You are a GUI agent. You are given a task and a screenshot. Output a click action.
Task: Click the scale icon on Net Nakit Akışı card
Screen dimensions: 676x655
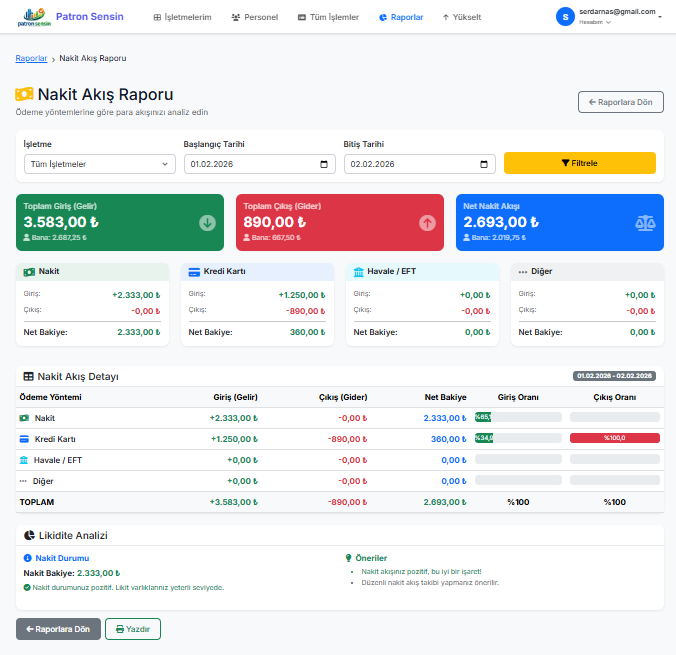[x=646, y=223]
